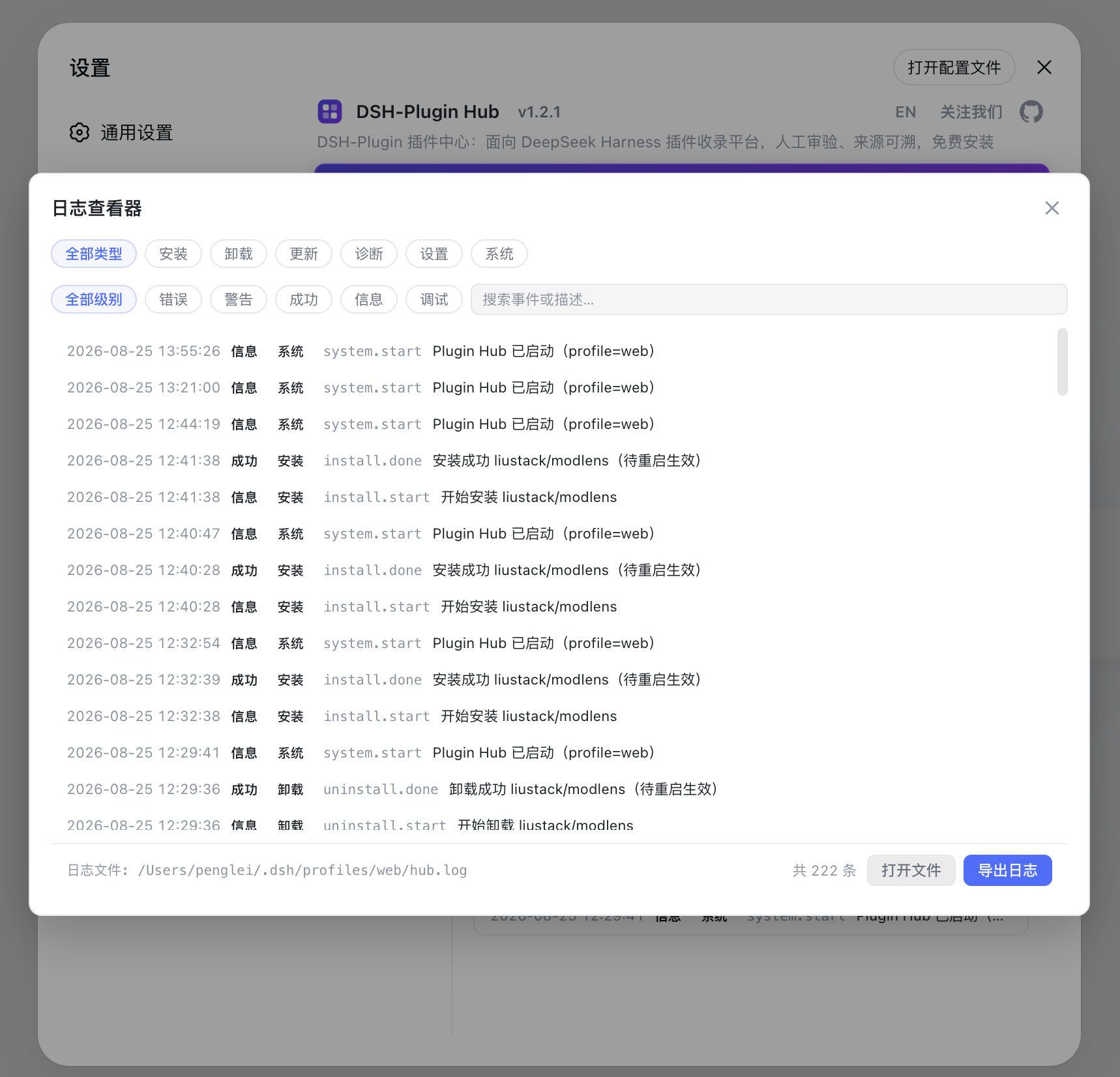Screen dimensions: 1120x1077
Task: Select the 12:29:36 uninstall.done log entry
Action: point(553,789)
